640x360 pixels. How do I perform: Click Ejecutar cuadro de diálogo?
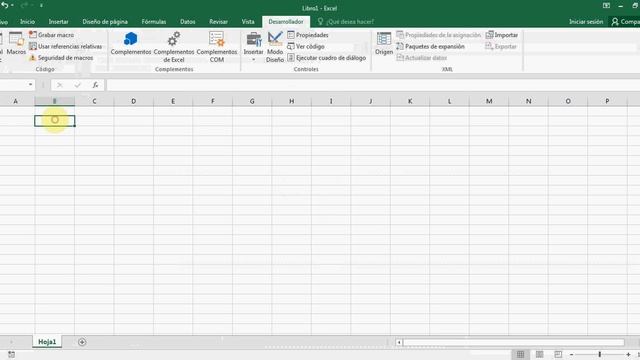(327, 58)
